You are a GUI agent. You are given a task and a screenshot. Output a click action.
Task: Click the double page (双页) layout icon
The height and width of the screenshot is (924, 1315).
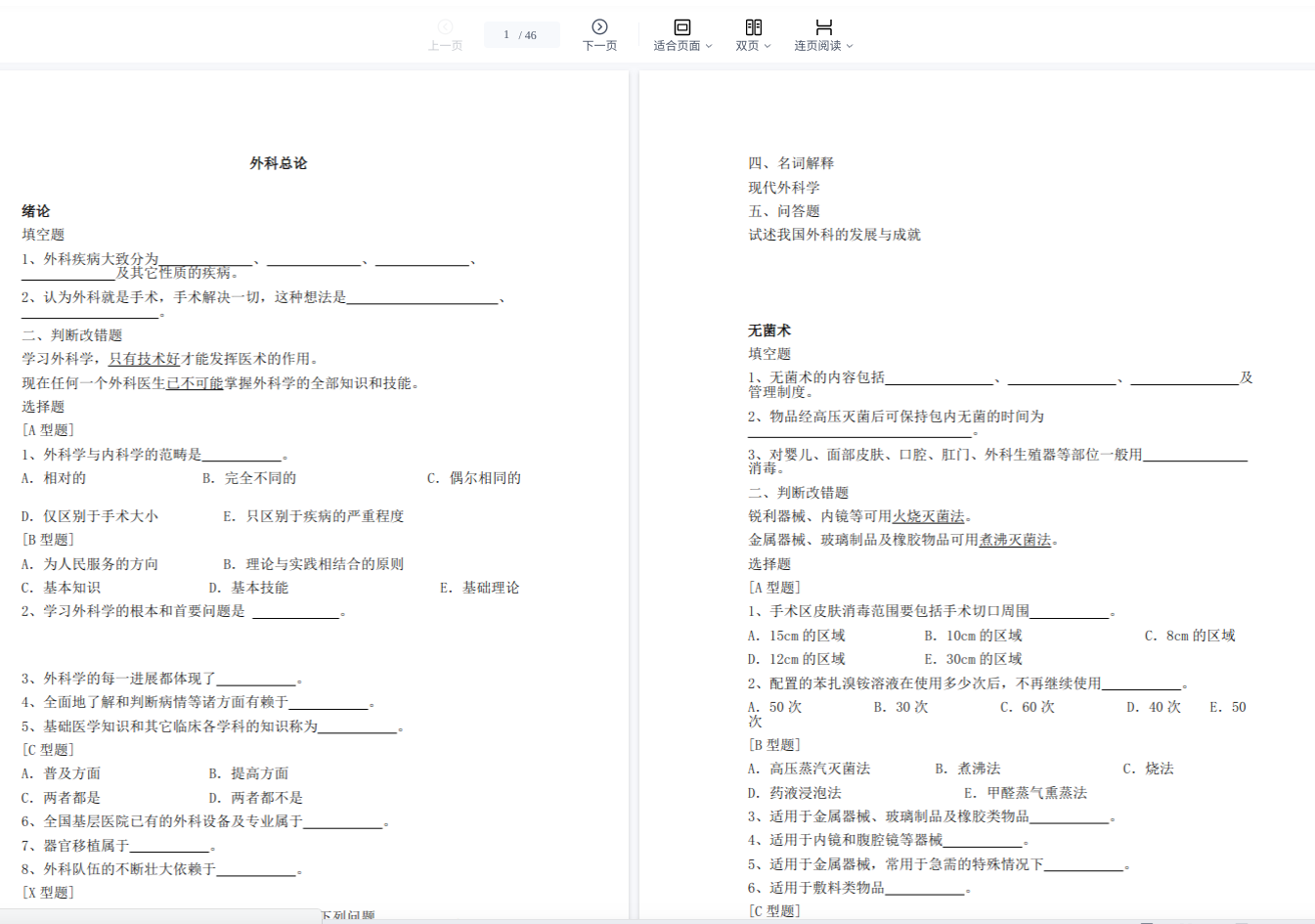753,26
